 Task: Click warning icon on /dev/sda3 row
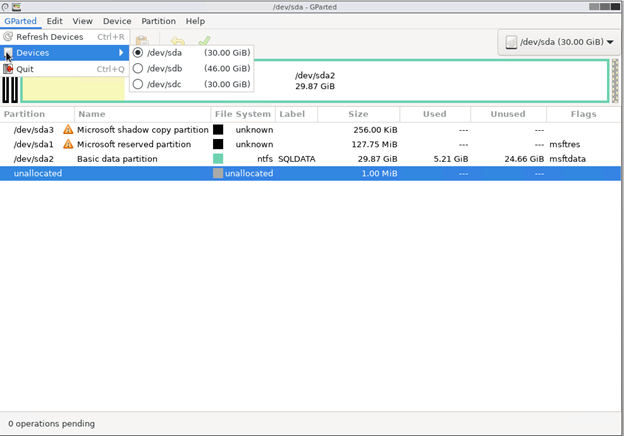coord(68,130)
